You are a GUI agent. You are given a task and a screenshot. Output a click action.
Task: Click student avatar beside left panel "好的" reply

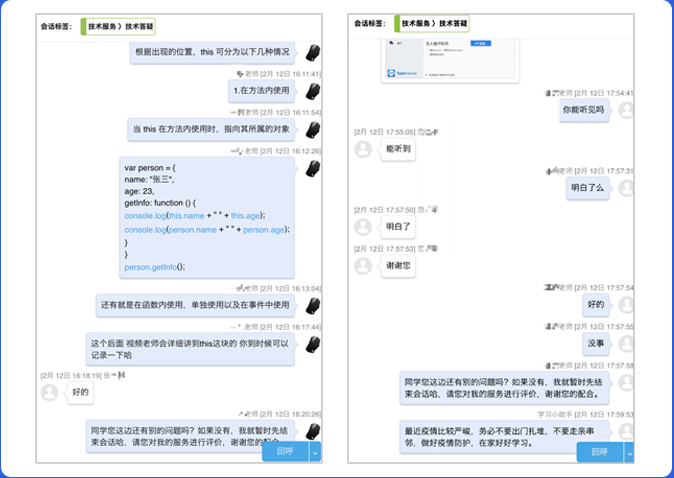(x=49, y=392)
